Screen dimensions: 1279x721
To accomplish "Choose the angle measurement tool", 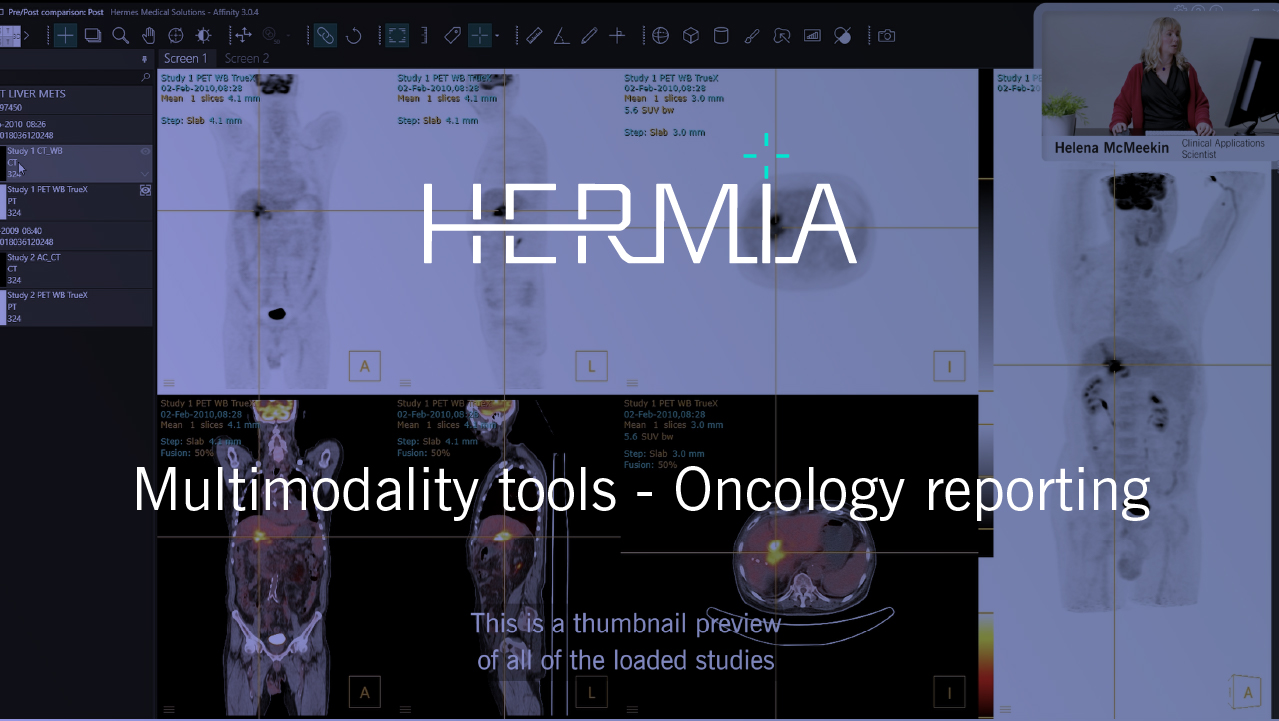I will [561, 36].
